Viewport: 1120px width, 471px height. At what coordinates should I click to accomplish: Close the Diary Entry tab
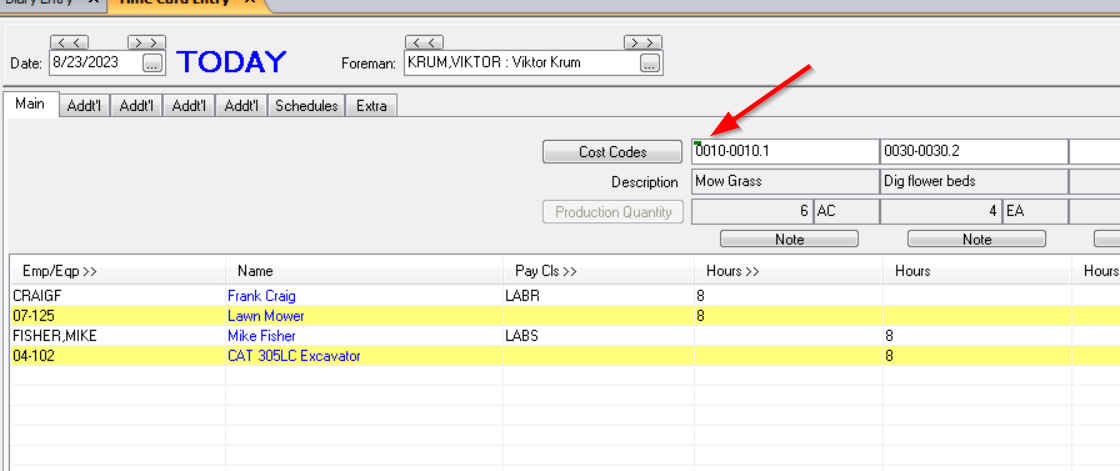pyautogui.click(x=92, y=3)
